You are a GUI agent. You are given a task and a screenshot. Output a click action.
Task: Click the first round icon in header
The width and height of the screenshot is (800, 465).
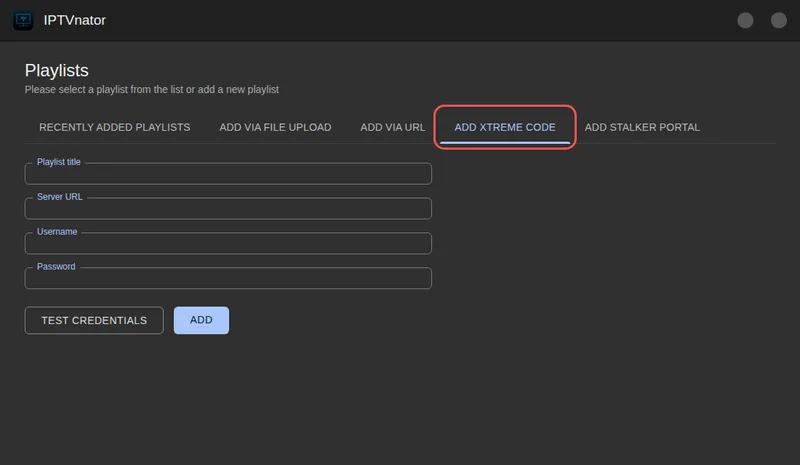pos(745,20)
